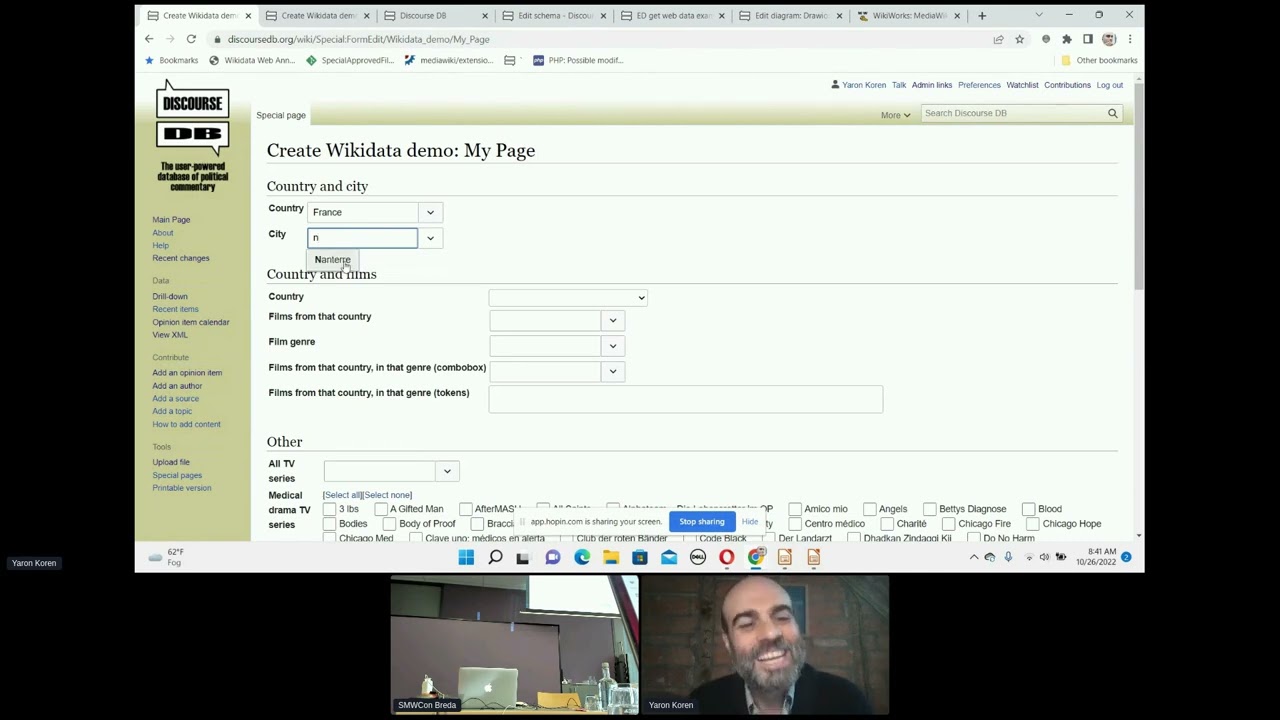Switch to the WikiWorks MediaWiki tab

tap(909, 15)
